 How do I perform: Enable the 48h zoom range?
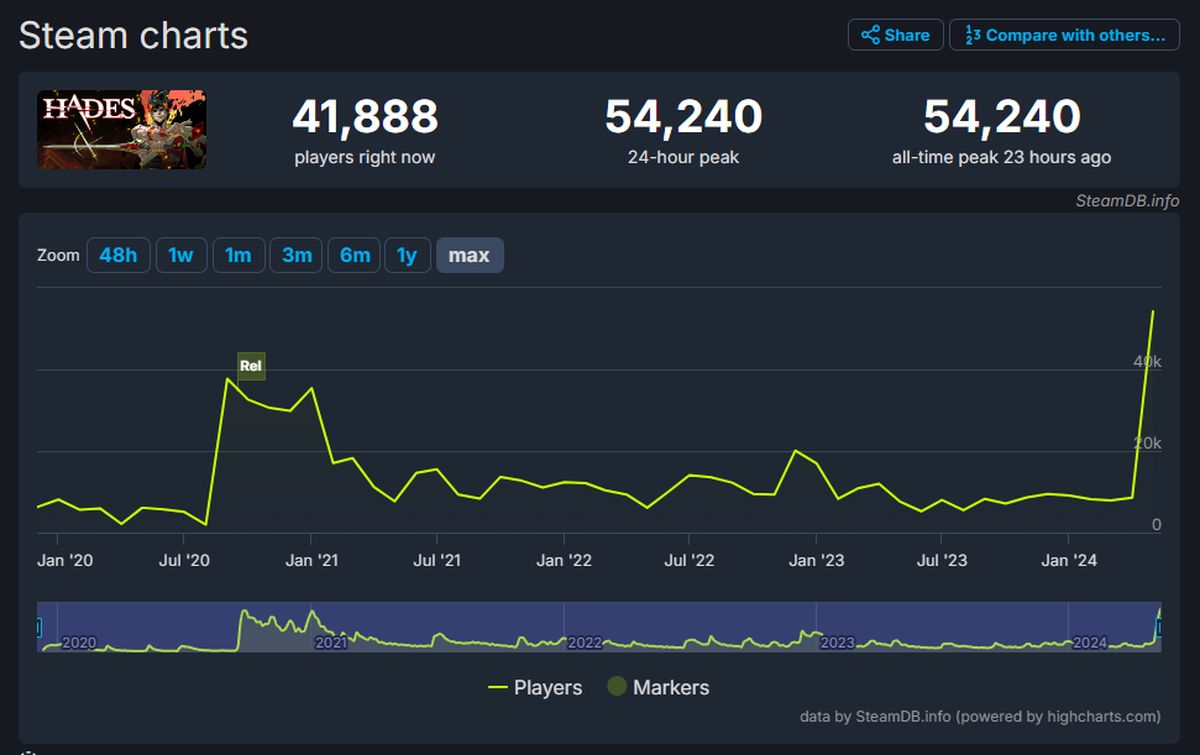point(118,255)
